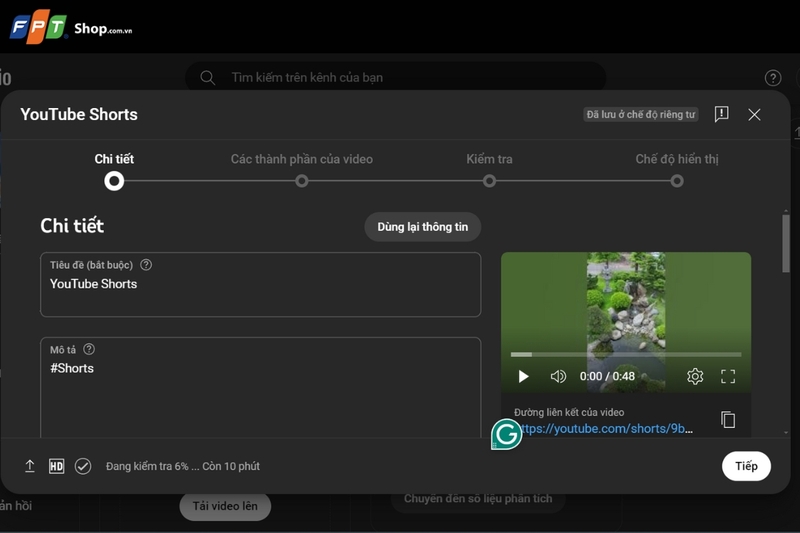This screenshot has height=533, width=800.
Task: Click Đang kiểm tra 6% status text
Action: [183, 466]
